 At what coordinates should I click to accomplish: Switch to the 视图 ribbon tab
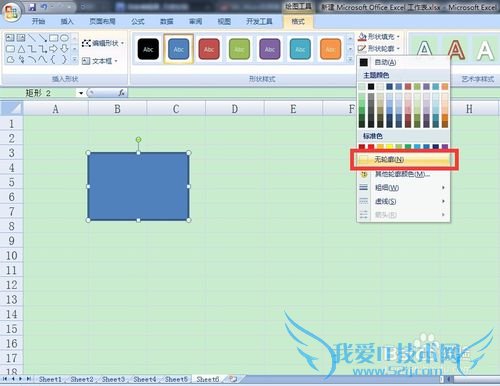[224, 21]
